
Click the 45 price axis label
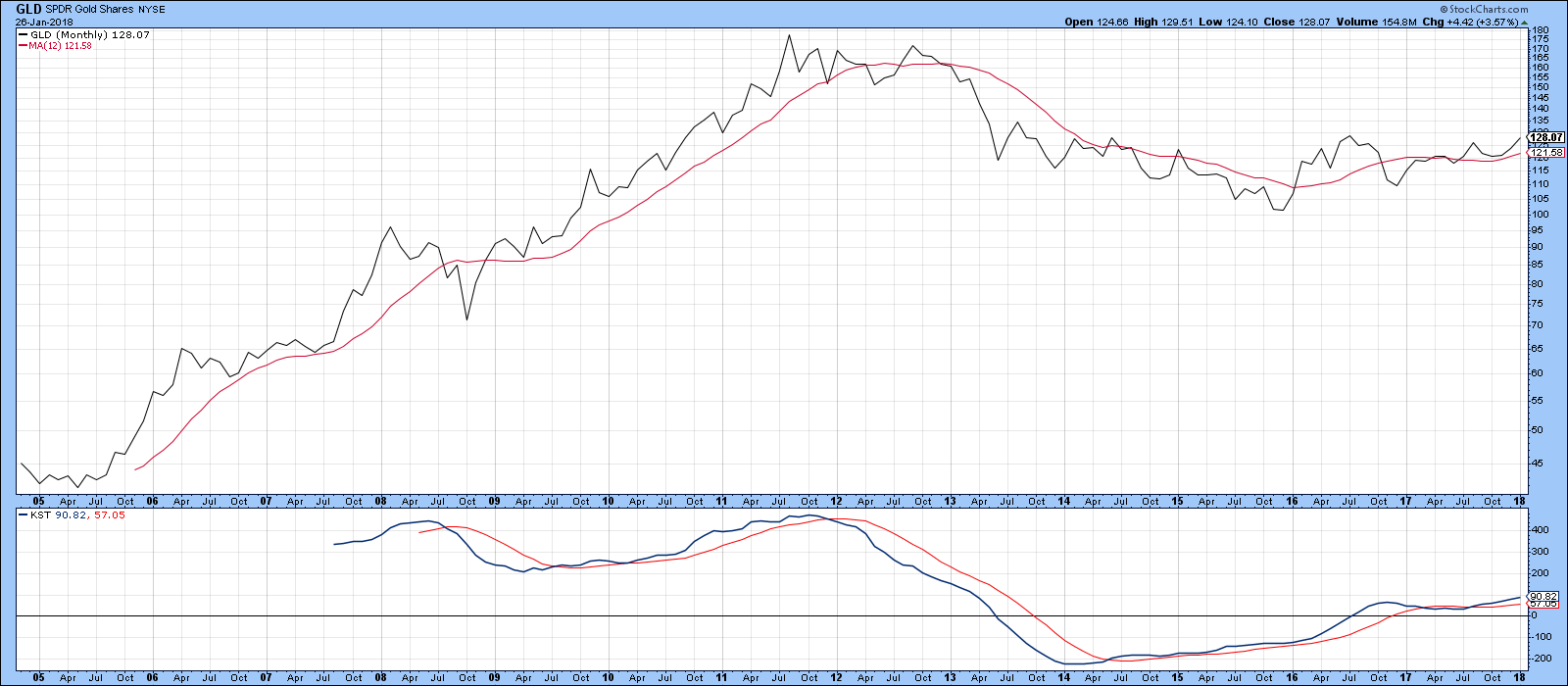point(1536,464)
